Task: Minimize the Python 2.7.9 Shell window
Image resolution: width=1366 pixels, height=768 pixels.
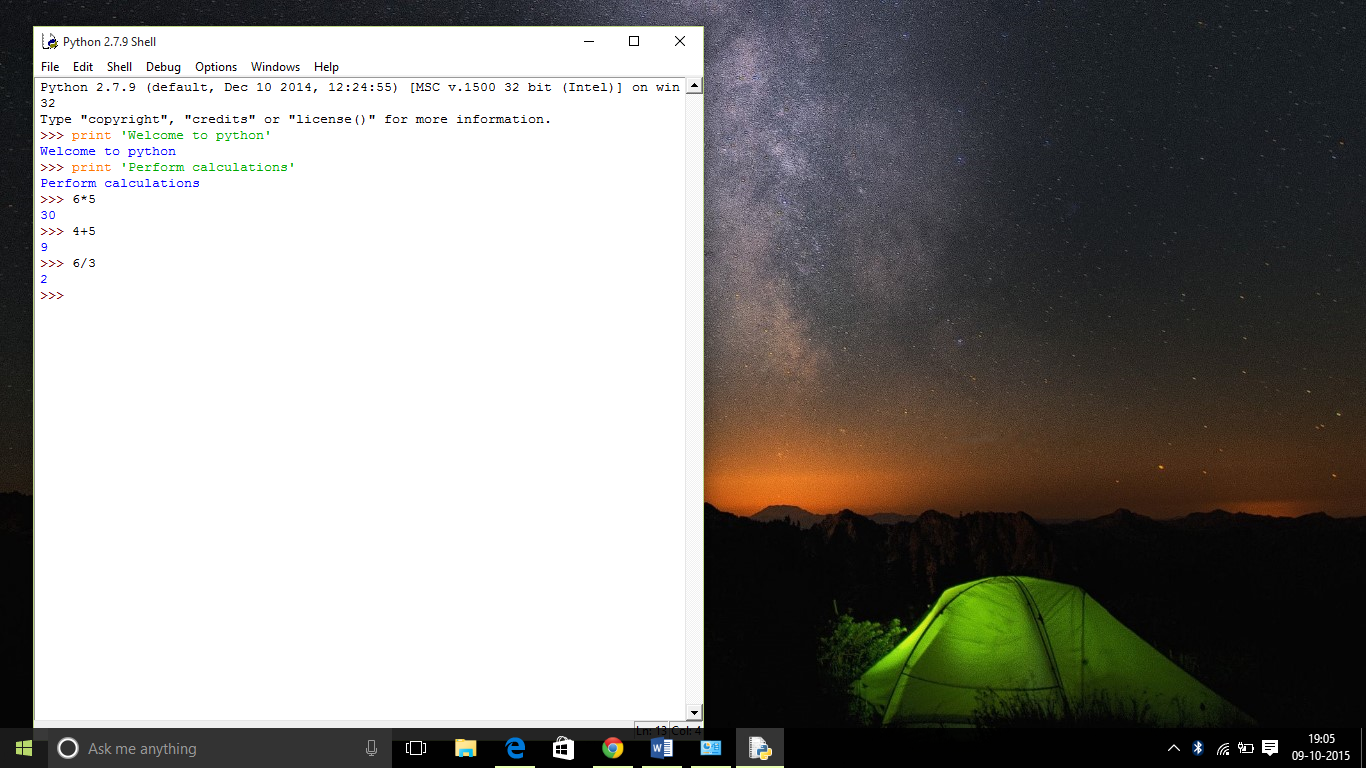Action: (588, 41)
